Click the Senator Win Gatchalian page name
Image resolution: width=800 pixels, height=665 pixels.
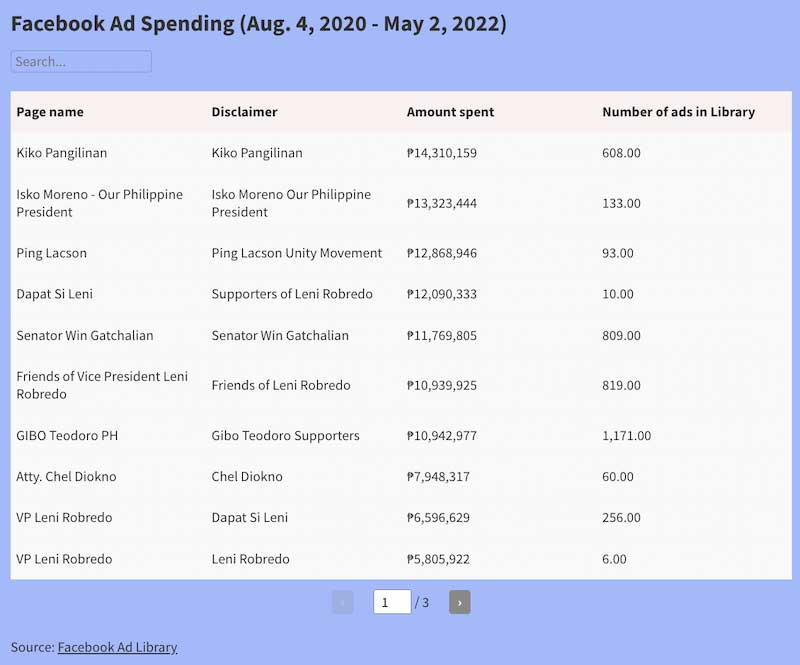[x=85, y=335]
